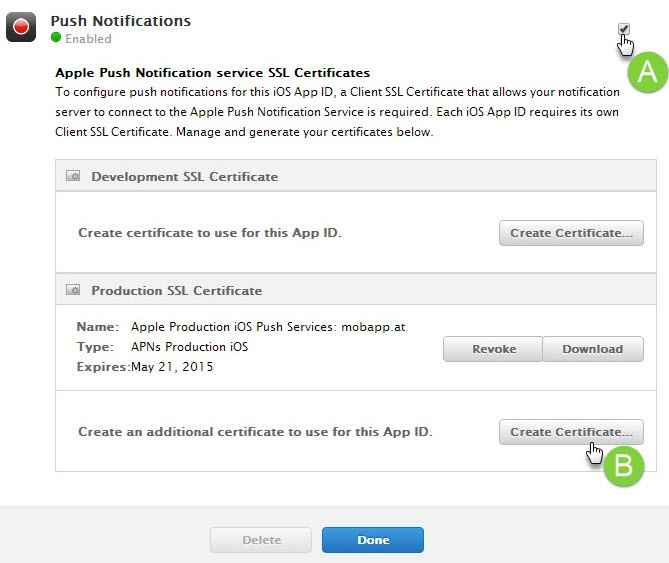Click the Production SSL Certificate header icon

(73, 291)
